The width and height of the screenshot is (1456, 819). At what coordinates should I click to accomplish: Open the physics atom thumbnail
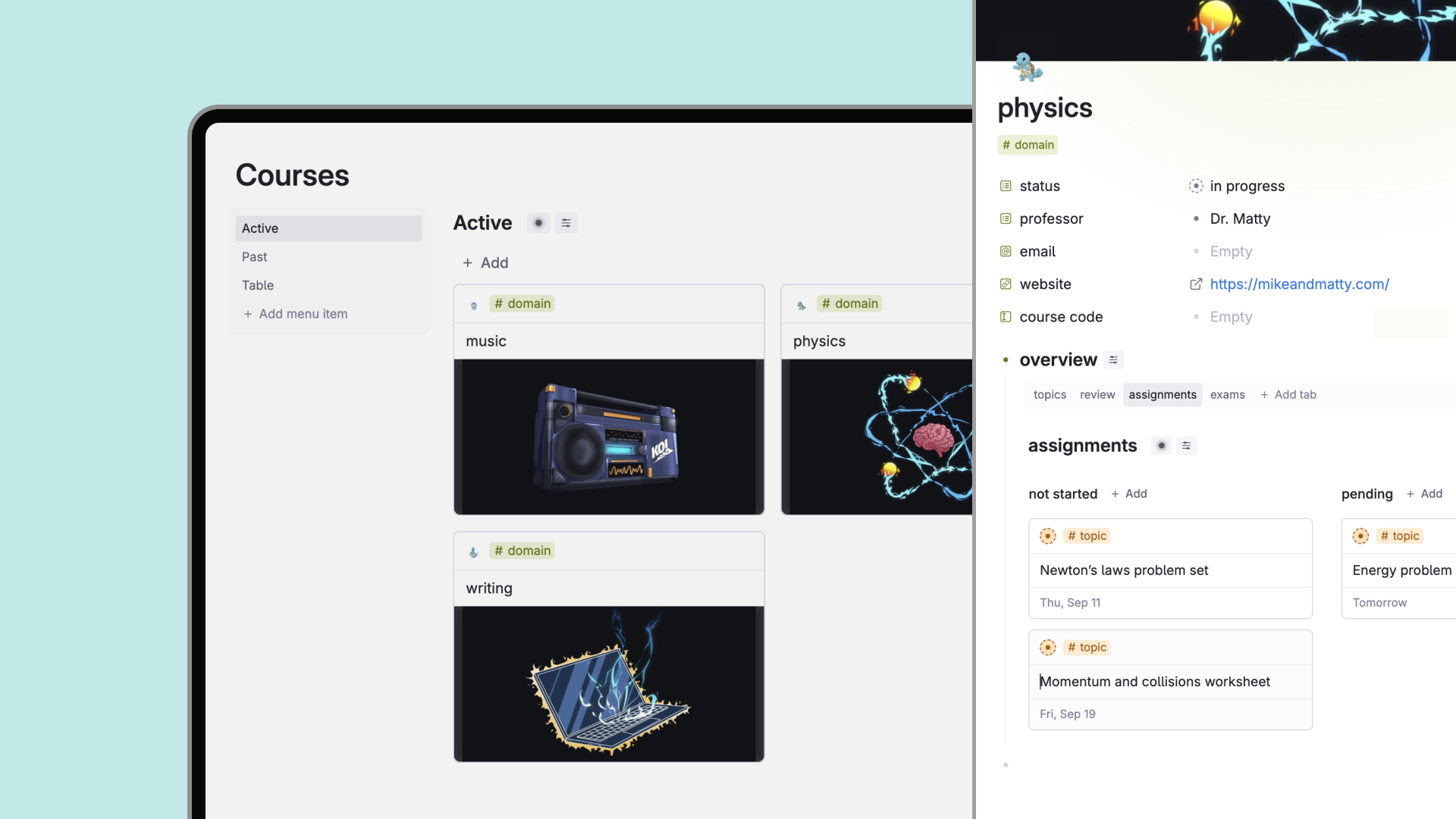tap(877, 437)
